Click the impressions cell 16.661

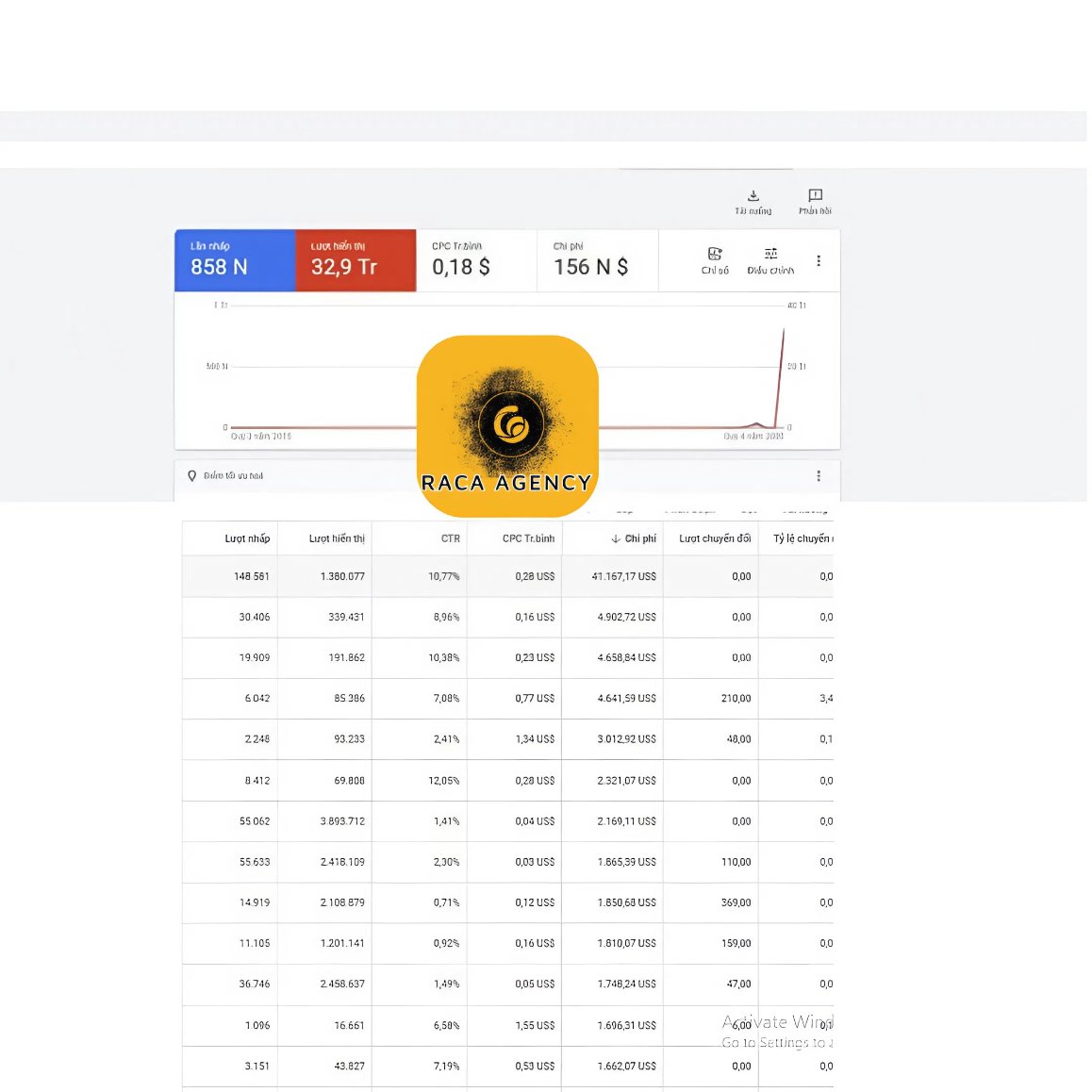(349, 1025)
